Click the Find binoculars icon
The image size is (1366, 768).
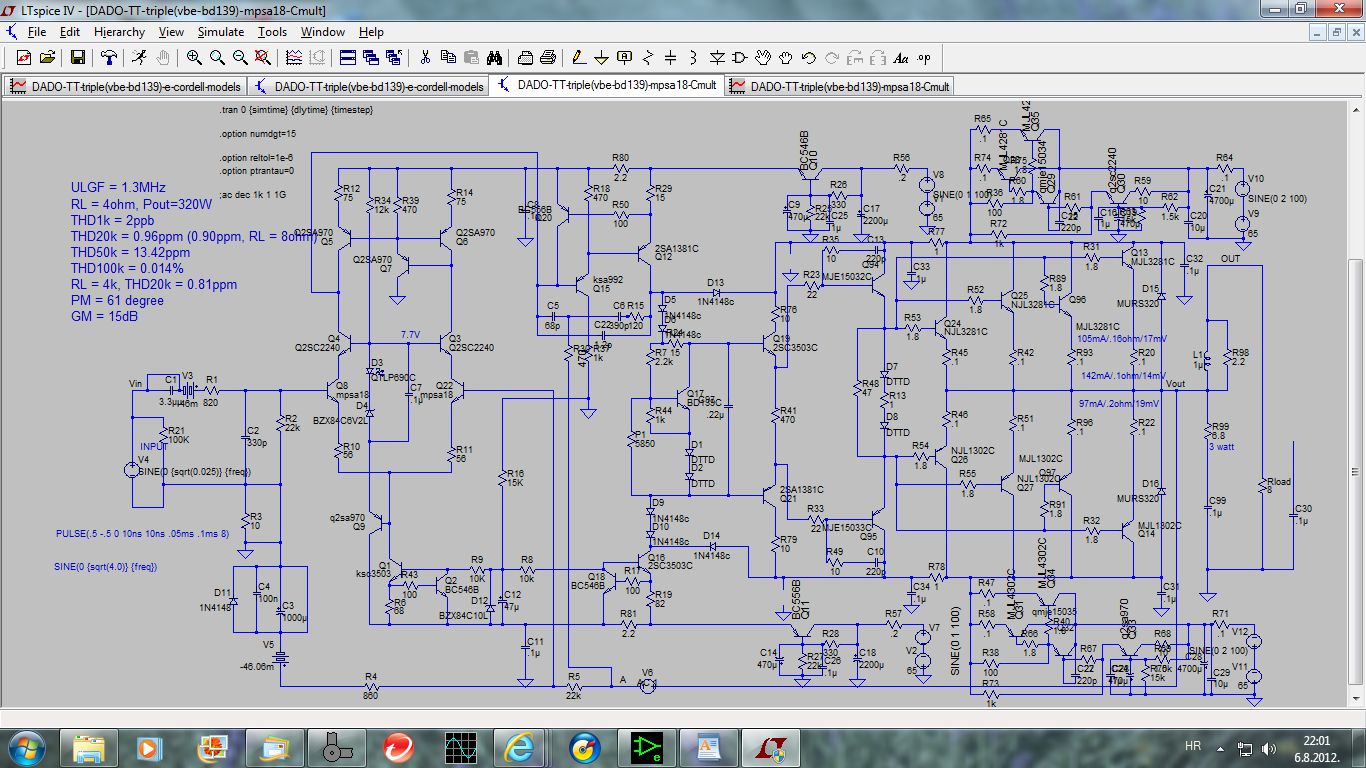tap(494, 57)
